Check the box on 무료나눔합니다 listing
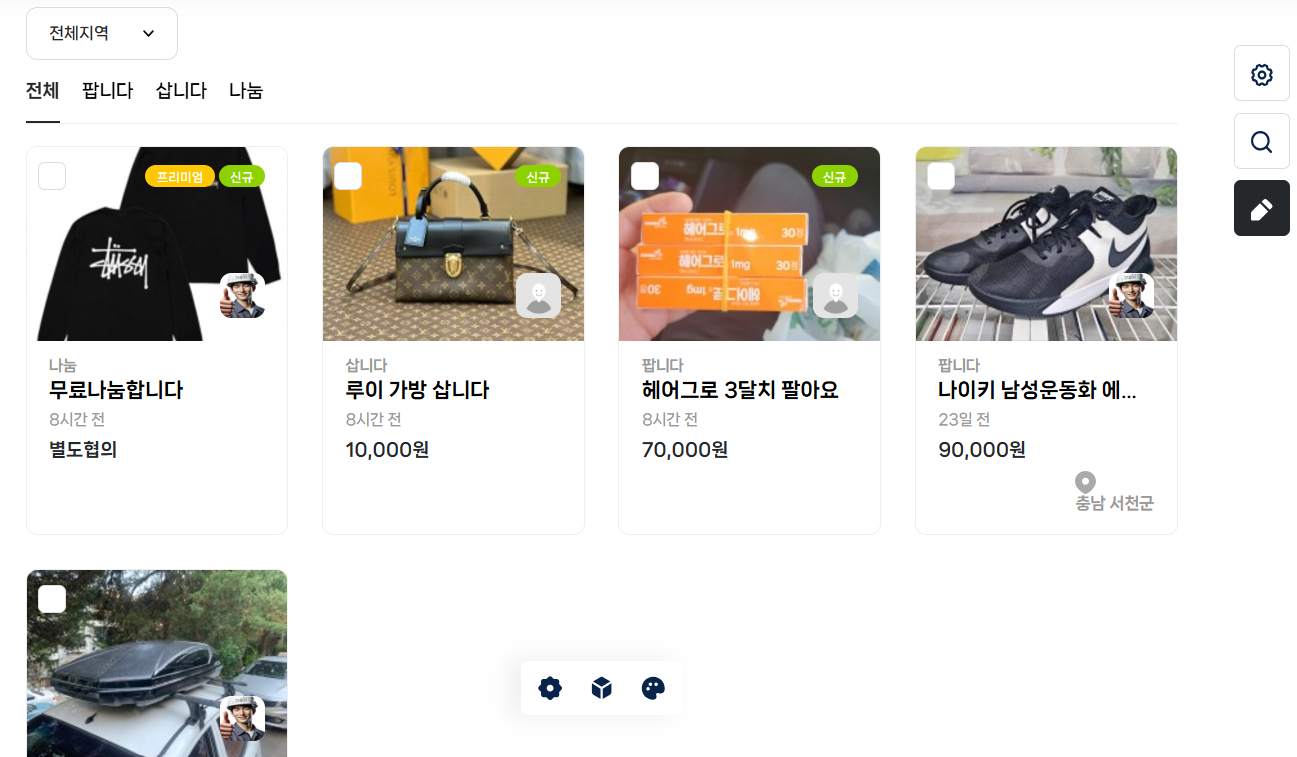 (52, 176)
